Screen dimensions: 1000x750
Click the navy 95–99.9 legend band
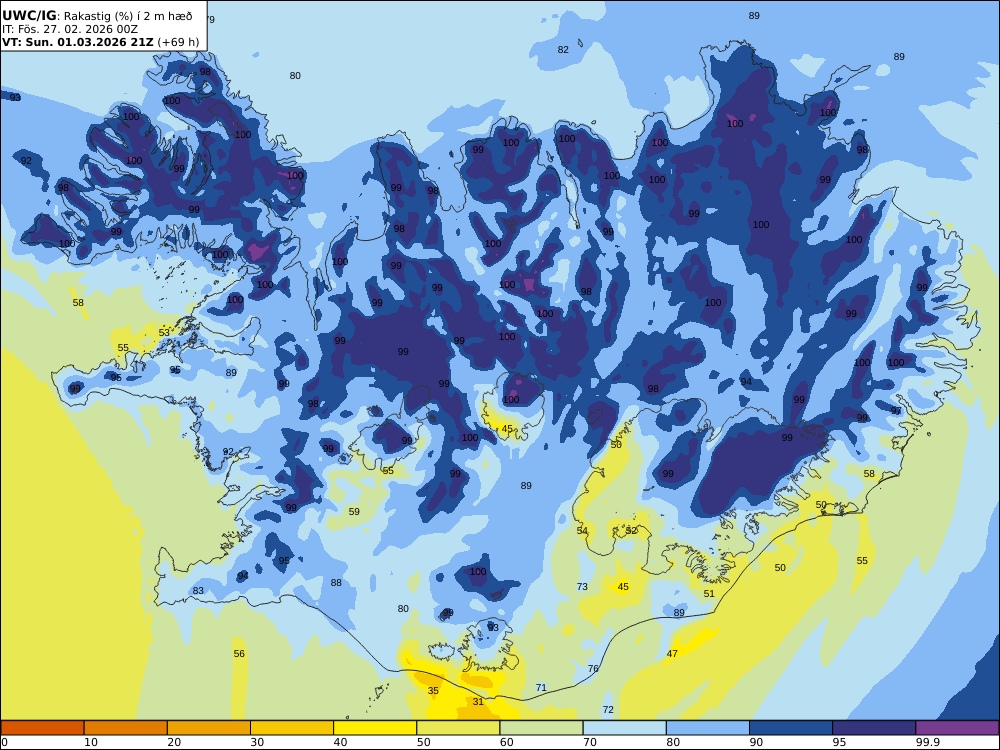tap(874, 728)
